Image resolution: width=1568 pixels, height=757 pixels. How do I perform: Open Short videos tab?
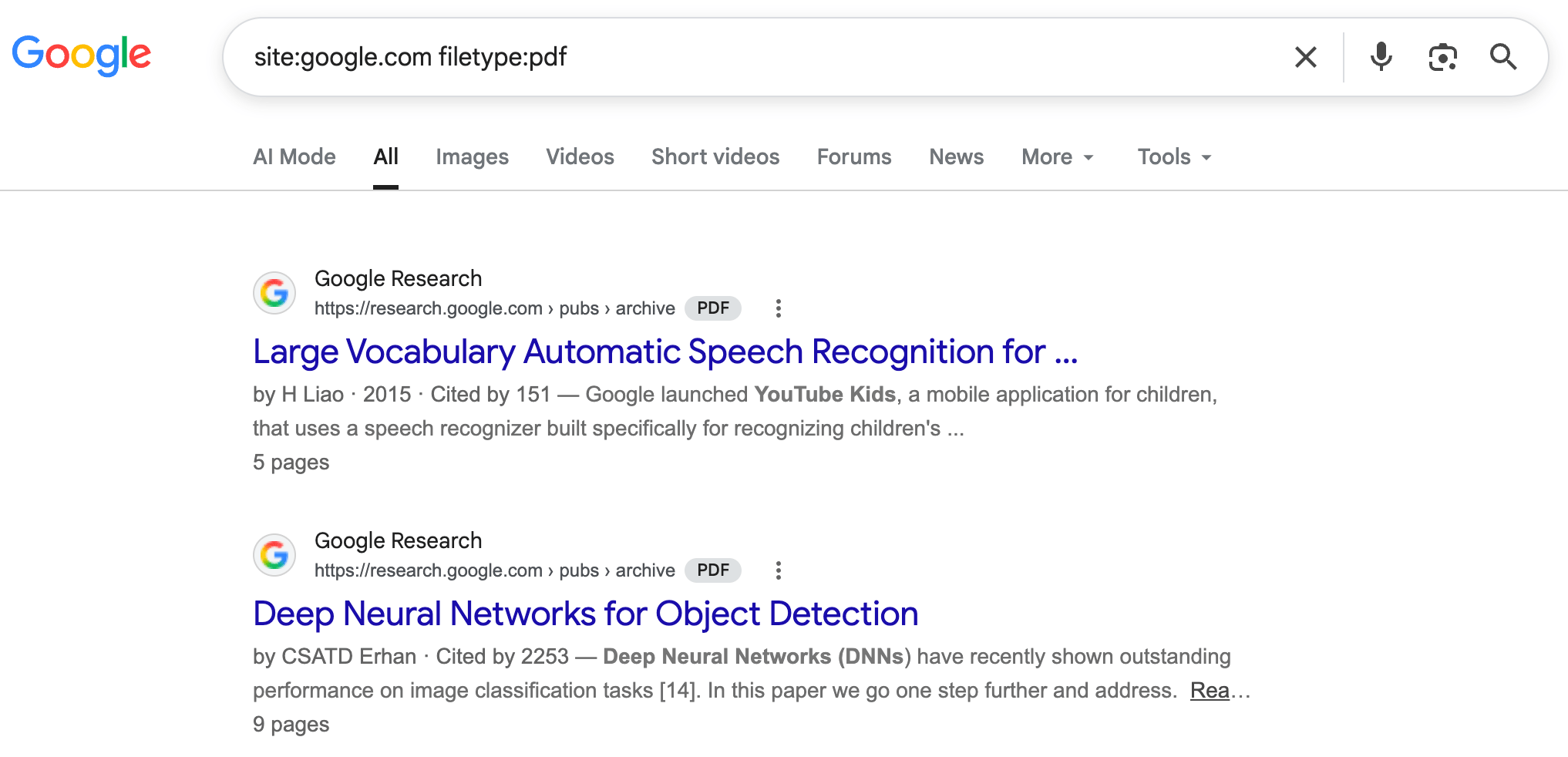715,156
